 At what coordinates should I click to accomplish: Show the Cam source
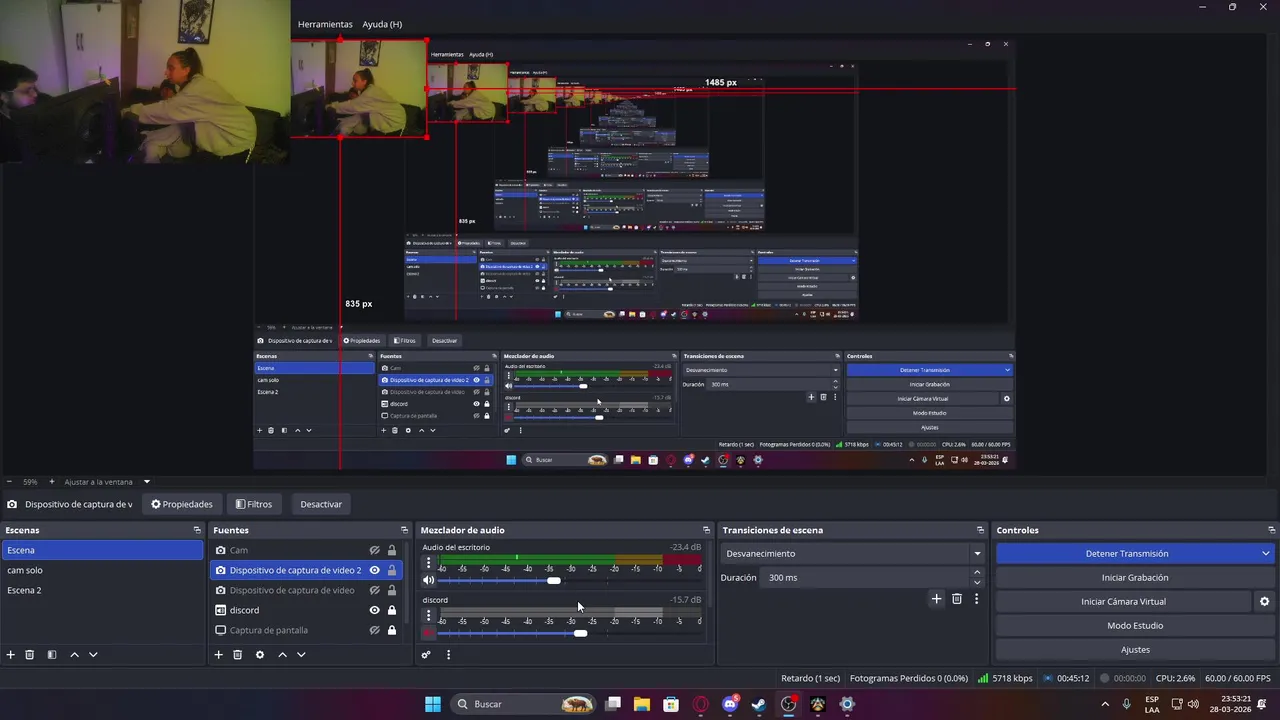tap(375, 550)
